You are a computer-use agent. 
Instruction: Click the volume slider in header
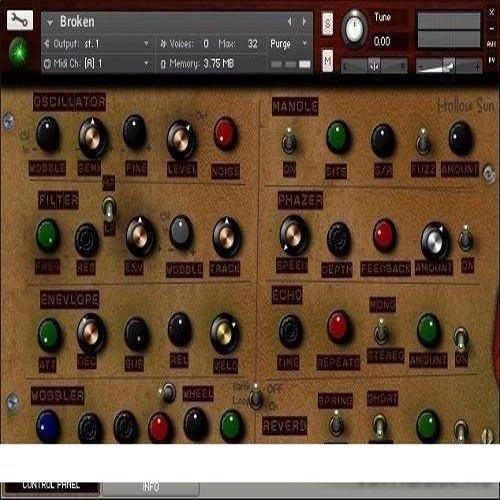coord(449,66)
